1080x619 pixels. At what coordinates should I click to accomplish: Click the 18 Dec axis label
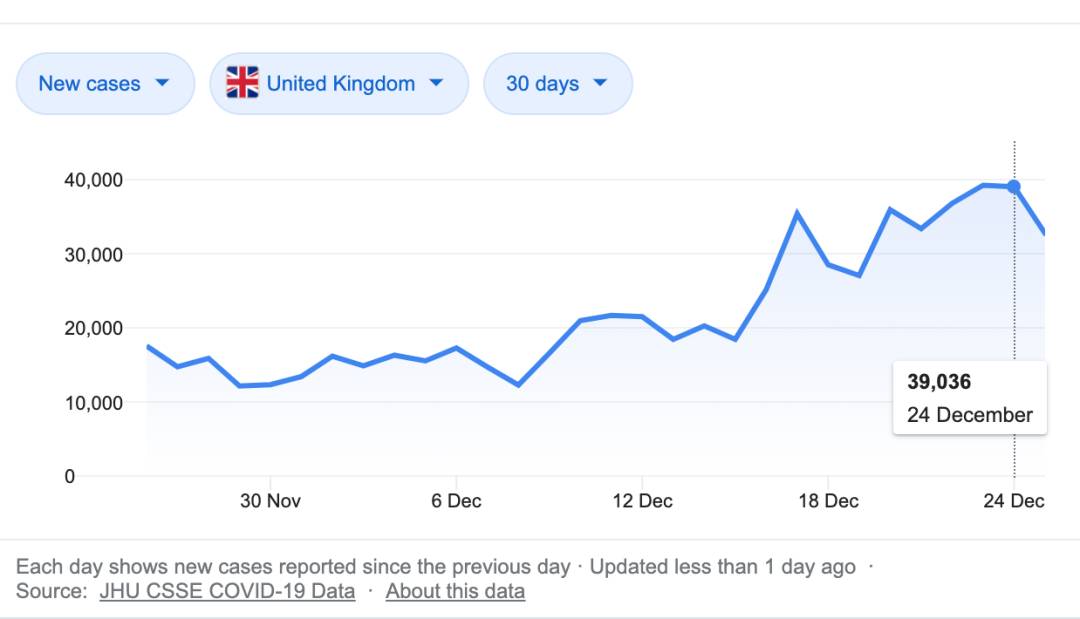[828, 501]
